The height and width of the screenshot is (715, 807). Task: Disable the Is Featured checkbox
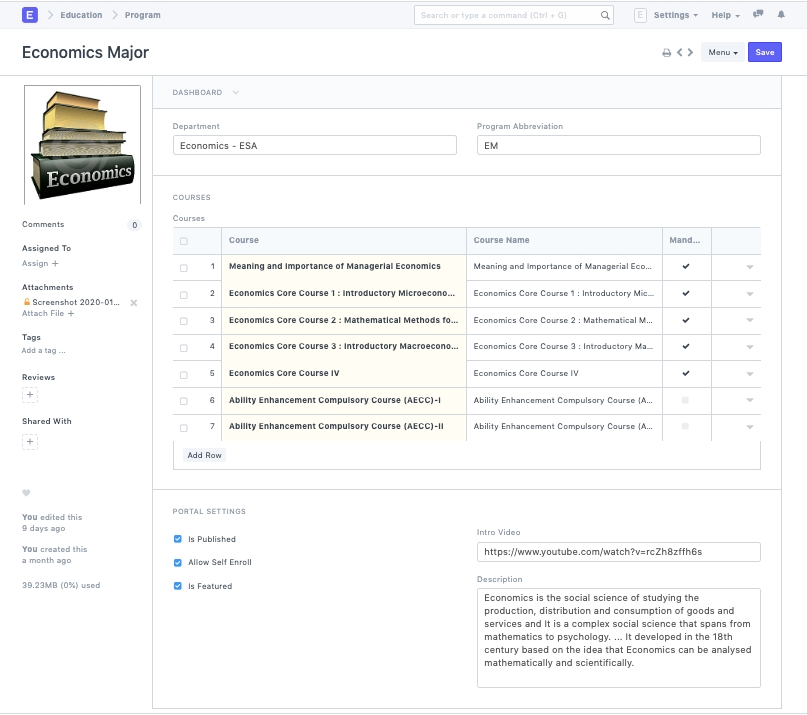coord(178,587)
